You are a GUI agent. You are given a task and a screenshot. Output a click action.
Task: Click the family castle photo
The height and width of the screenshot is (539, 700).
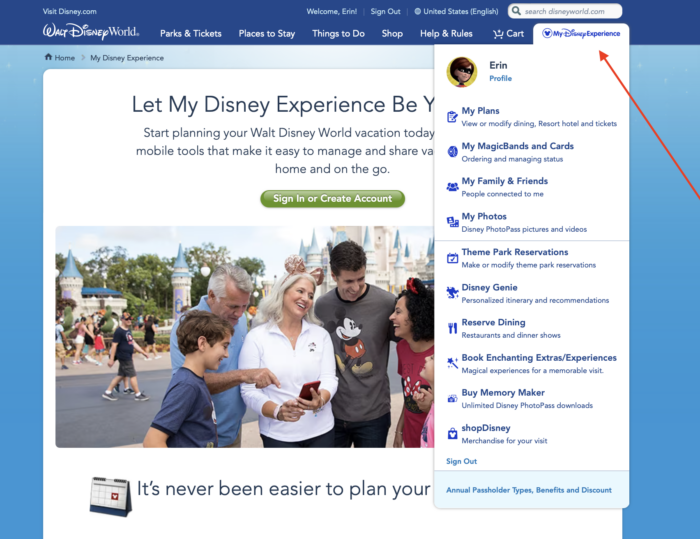[245, 337]
